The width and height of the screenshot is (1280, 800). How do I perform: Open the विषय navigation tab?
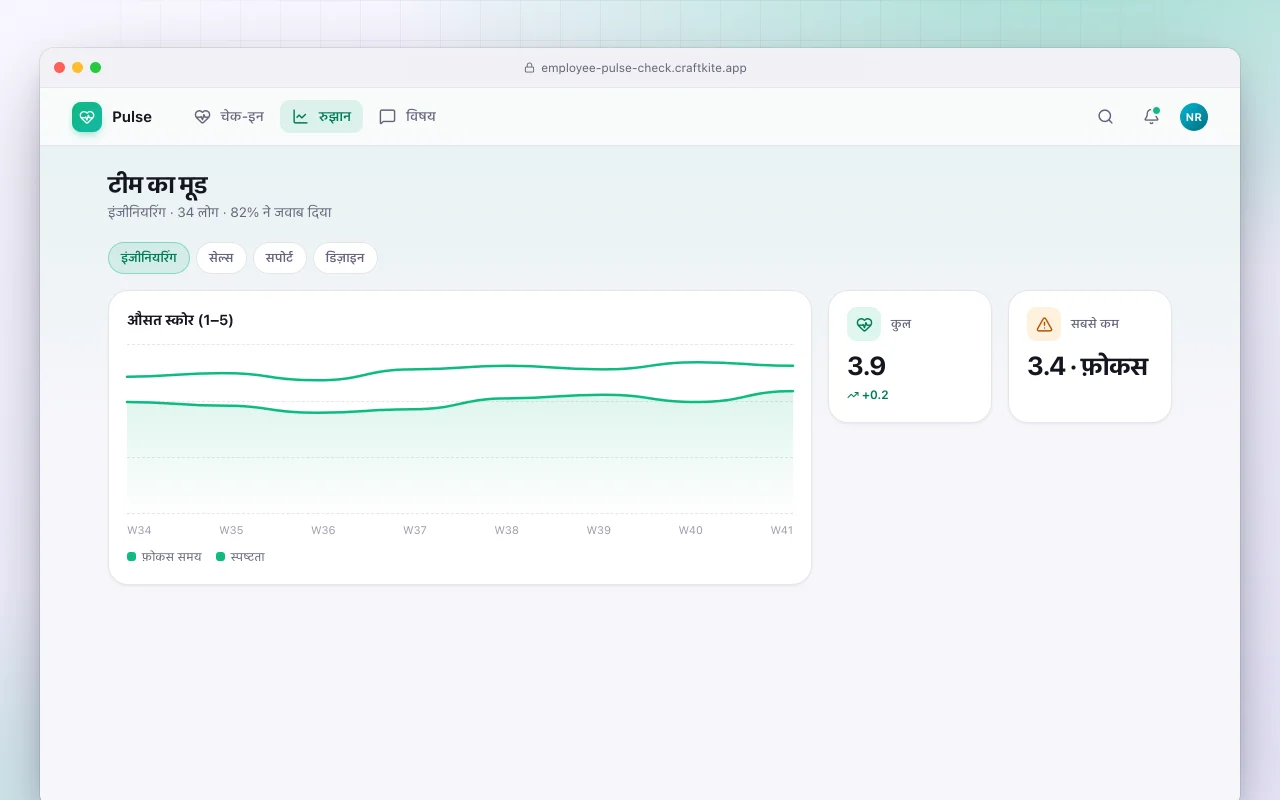(407, 117)
